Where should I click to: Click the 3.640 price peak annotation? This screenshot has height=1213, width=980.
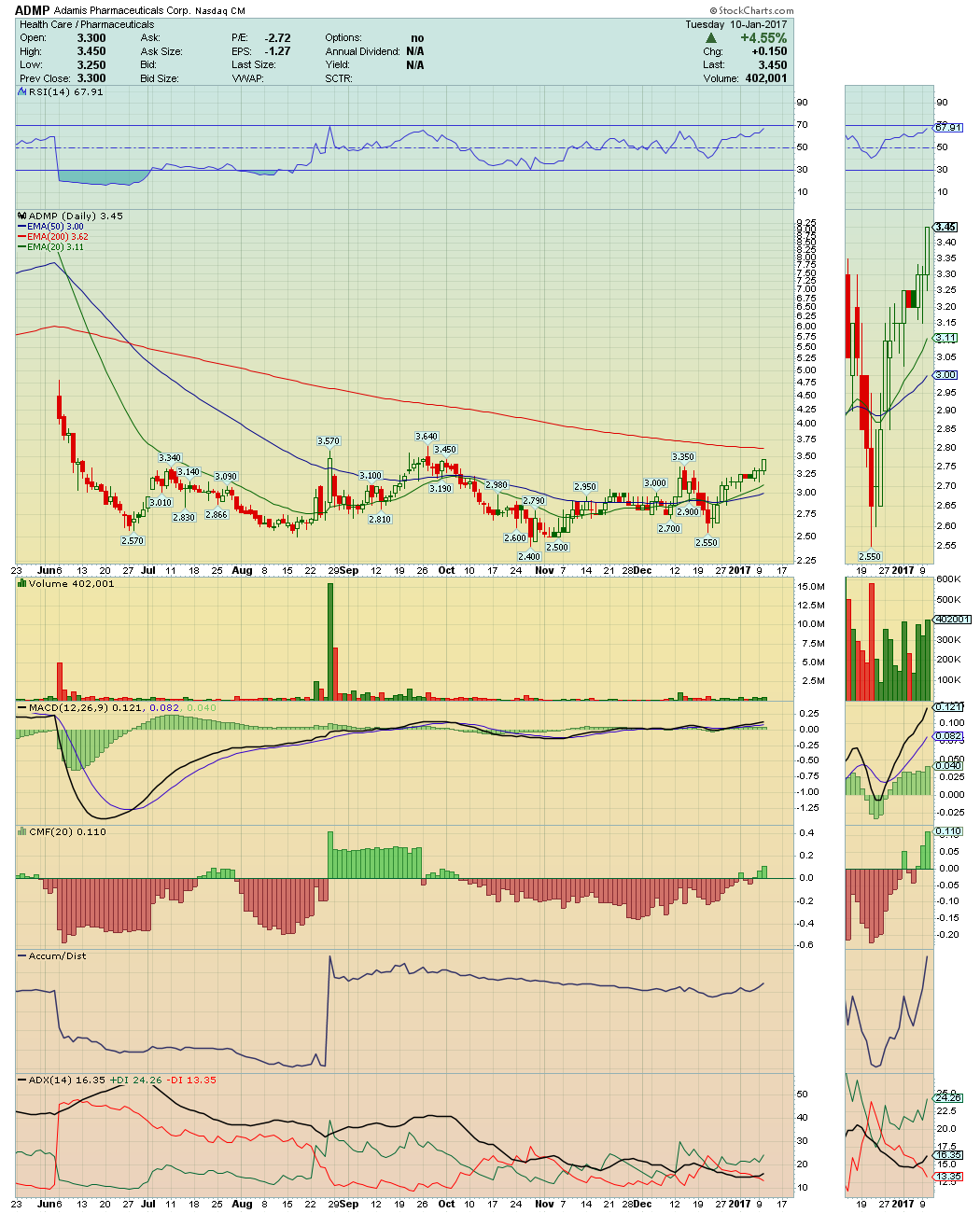[427, 436]
